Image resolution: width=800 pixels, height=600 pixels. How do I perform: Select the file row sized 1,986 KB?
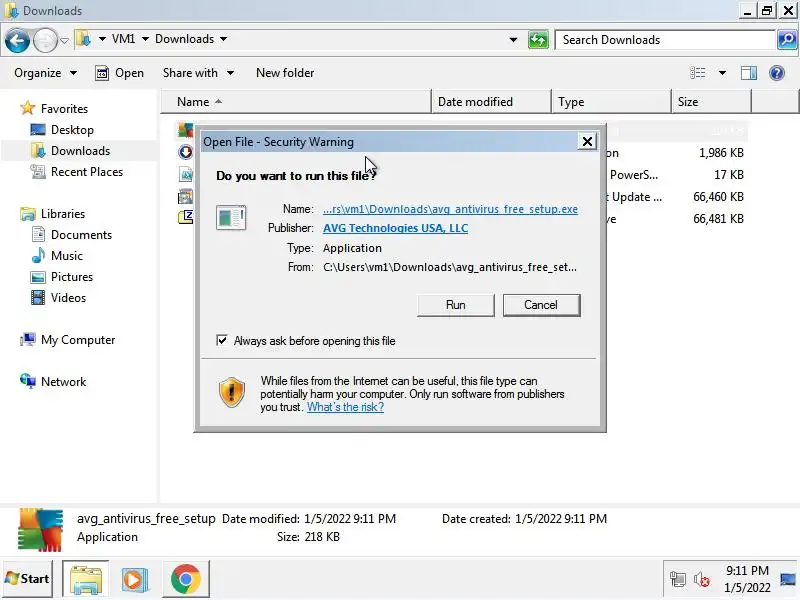461,153
